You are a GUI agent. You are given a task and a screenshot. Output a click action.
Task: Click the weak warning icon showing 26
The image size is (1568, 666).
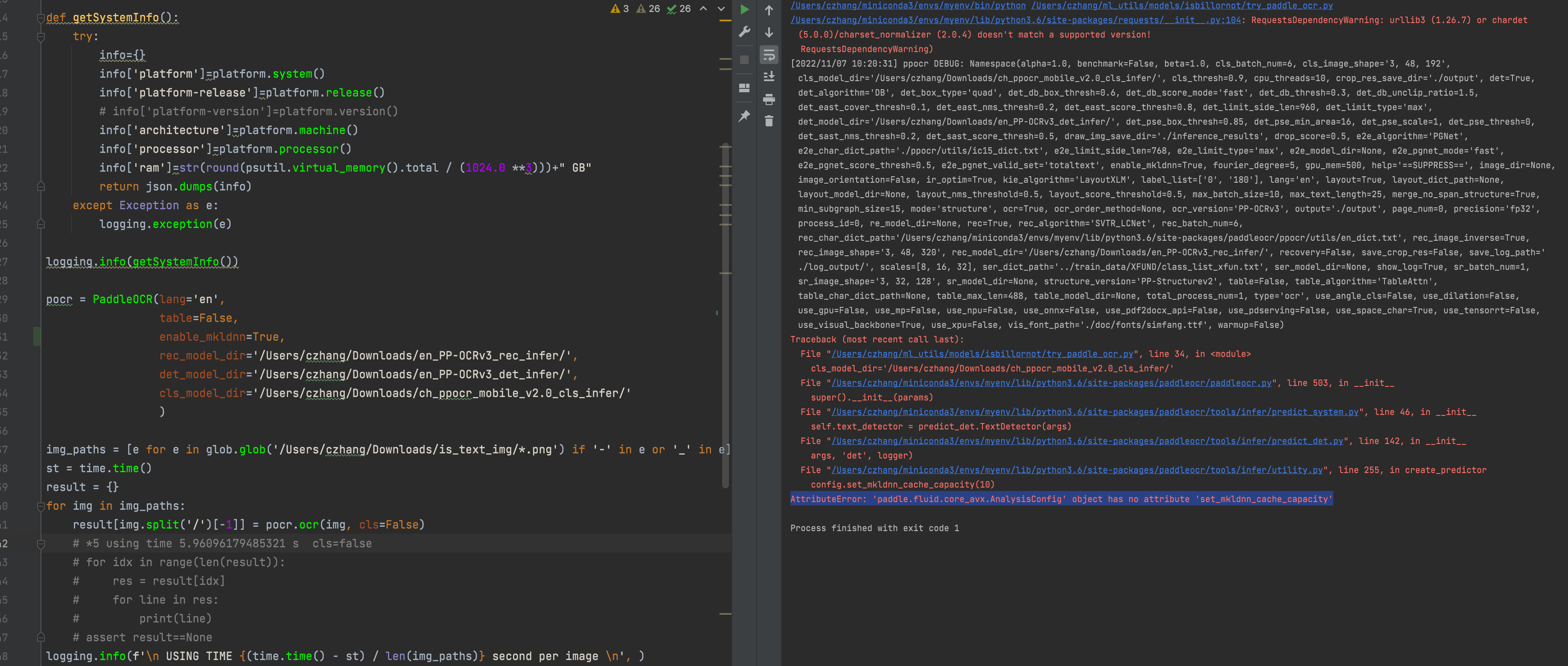648,9
